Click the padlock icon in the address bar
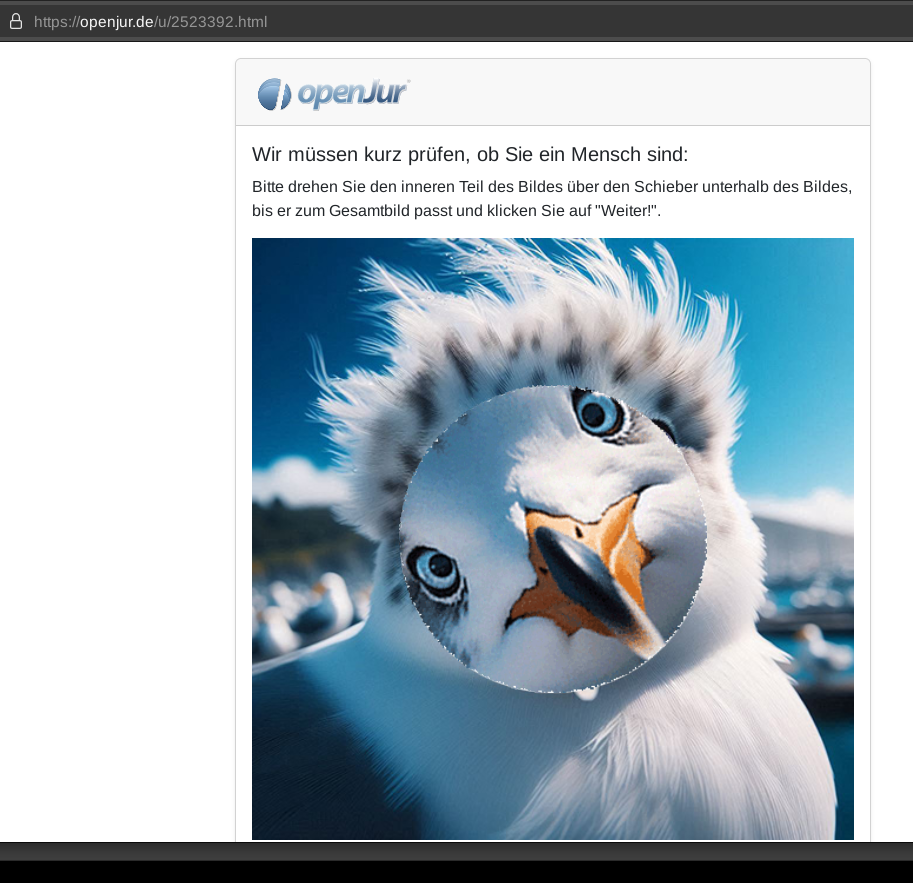913x883 pixels. (x=15, y=21)
